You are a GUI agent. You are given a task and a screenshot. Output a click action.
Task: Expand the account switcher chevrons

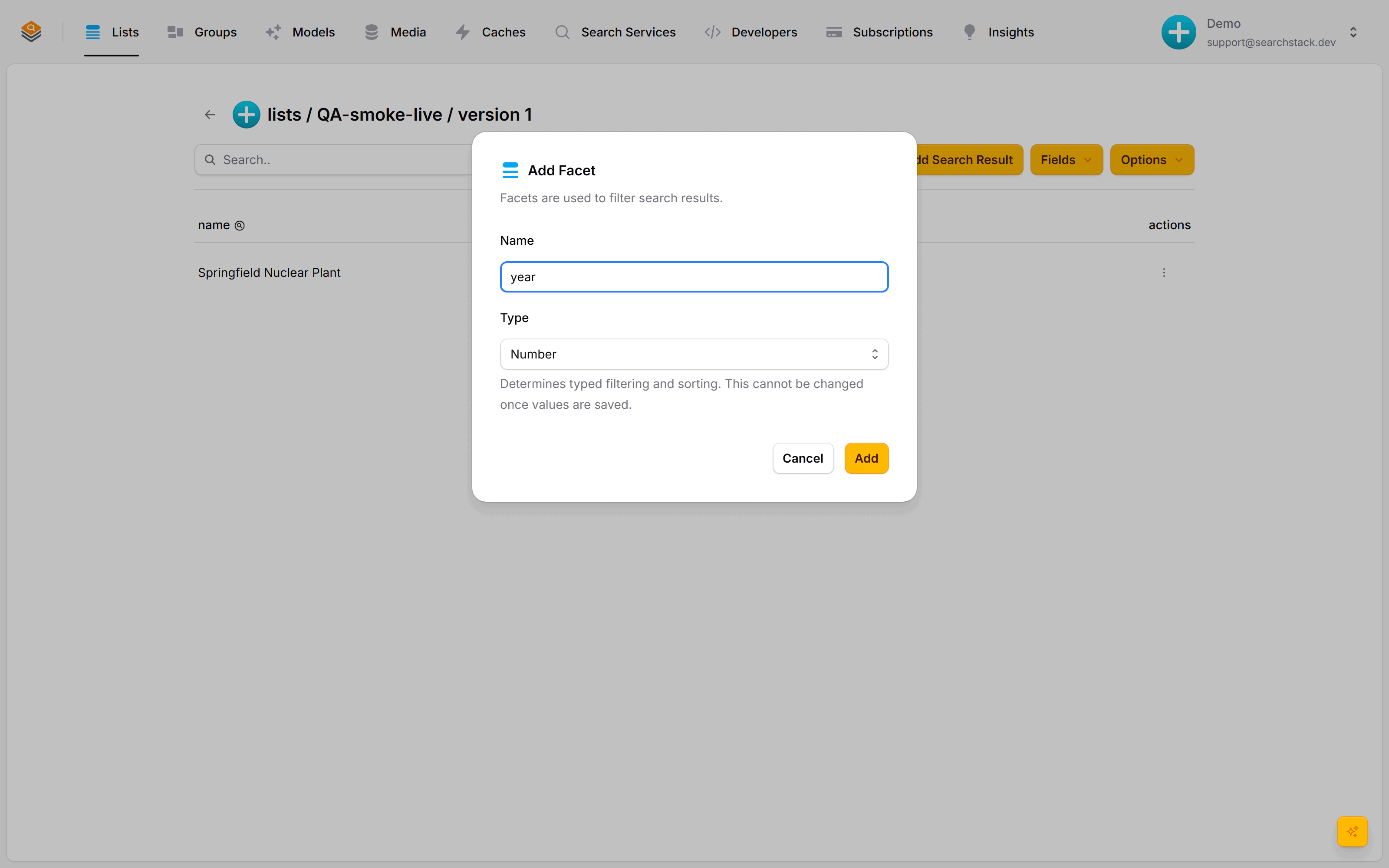point(1353,32)
